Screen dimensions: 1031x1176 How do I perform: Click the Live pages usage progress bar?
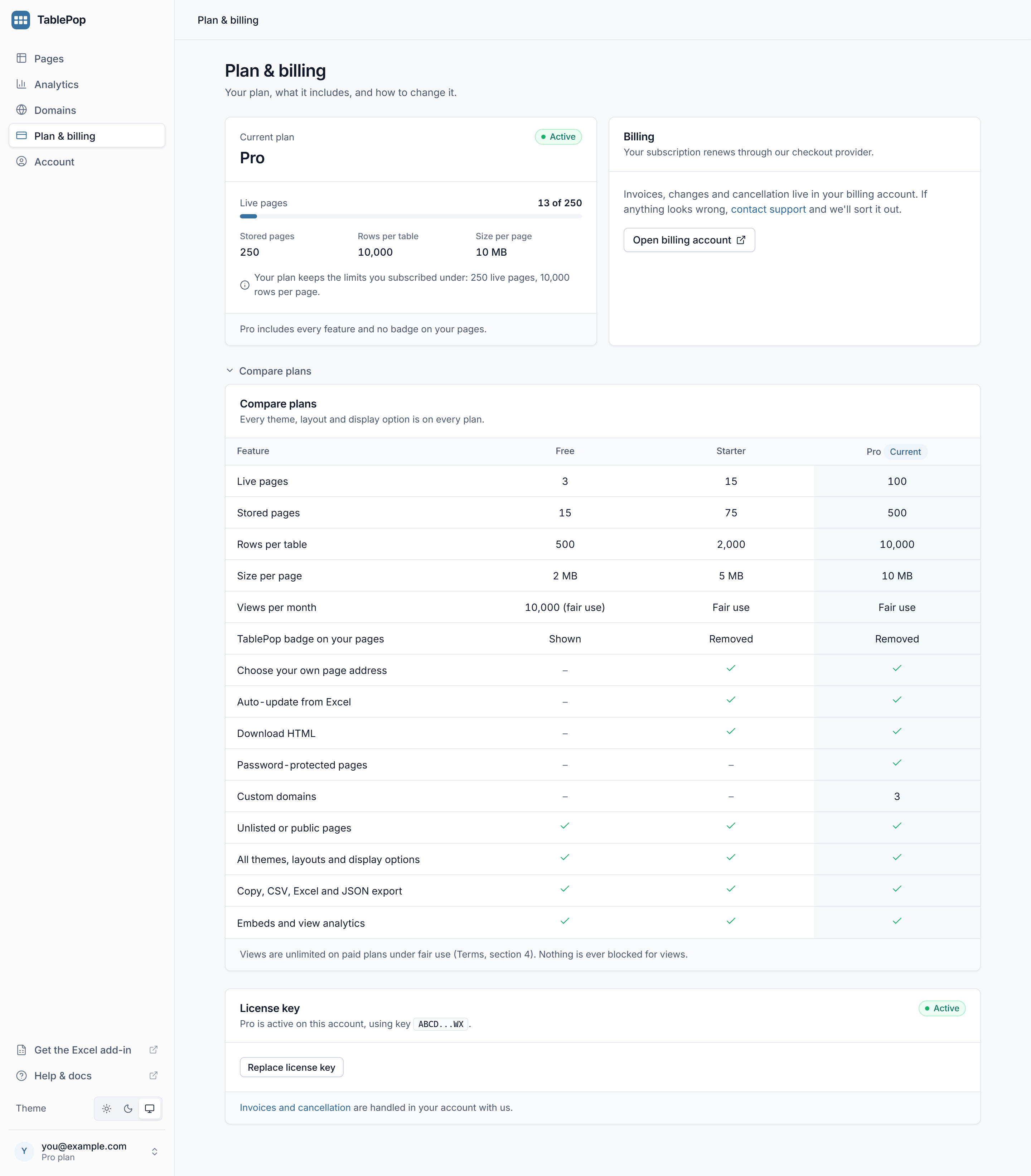(411, 216)
